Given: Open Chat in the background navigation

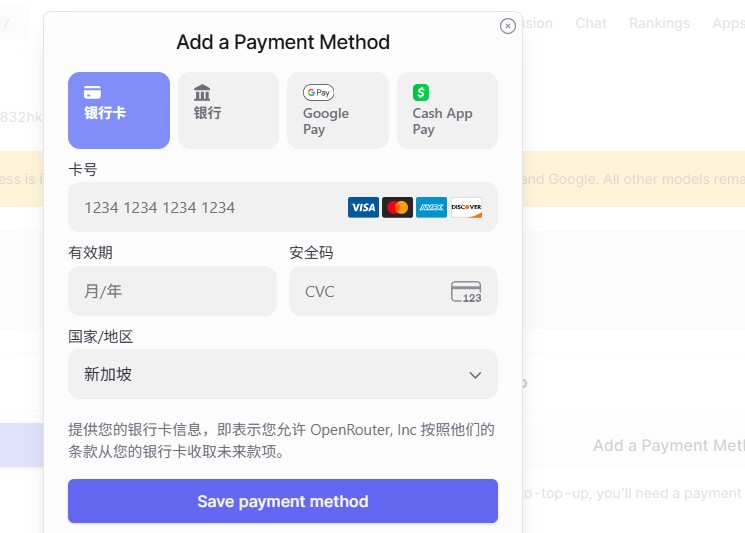Looking at the screenshot, I should coord(591,23).
